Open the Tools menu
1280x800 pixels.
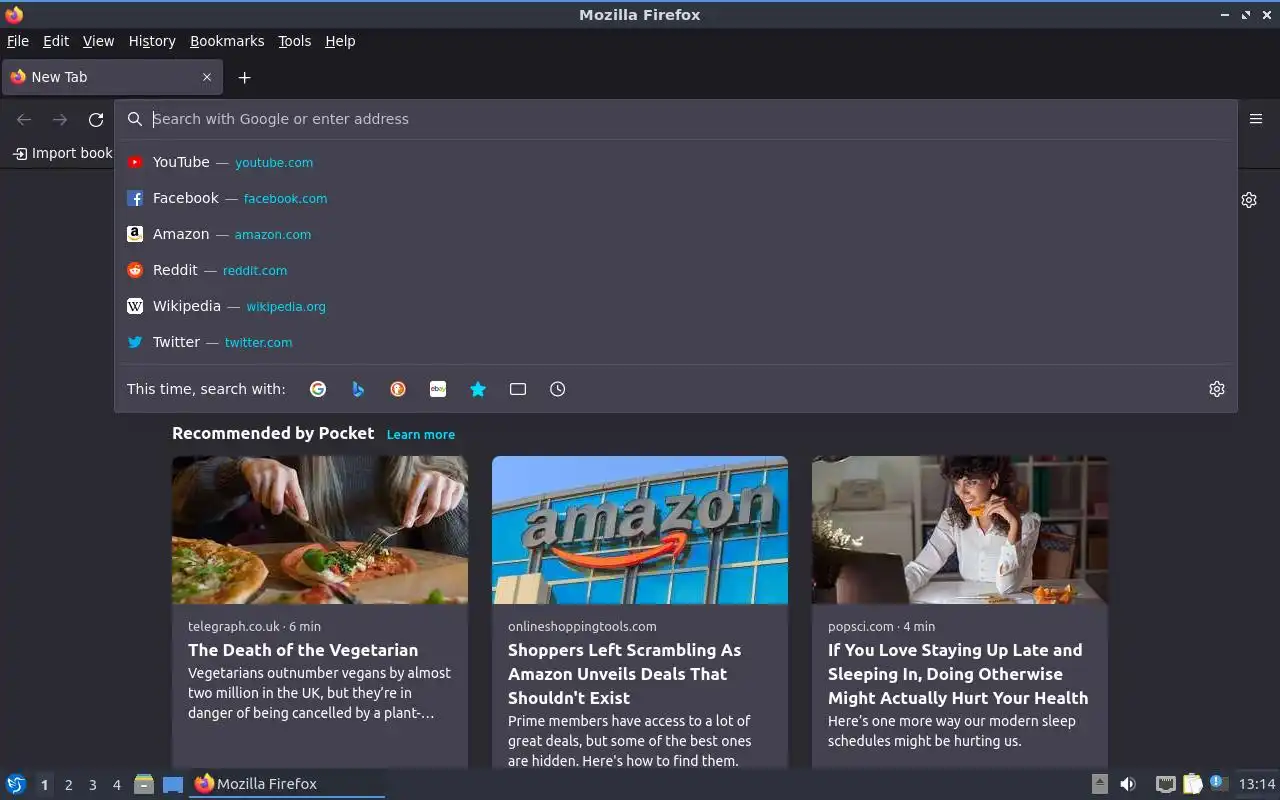click(x=295, y=41)
